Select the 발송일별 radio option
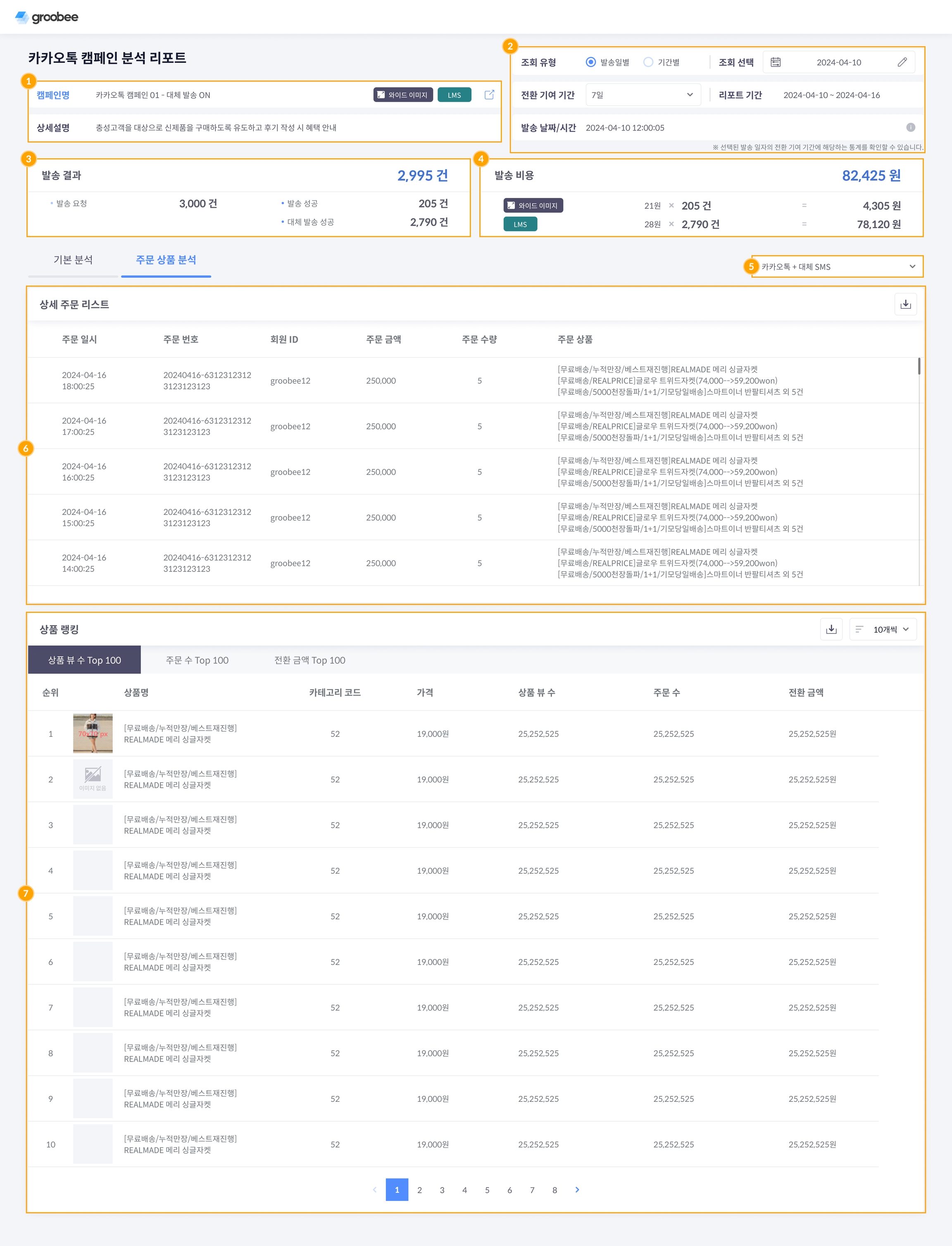The image size is (952, 1246). [x=590, y=62]
